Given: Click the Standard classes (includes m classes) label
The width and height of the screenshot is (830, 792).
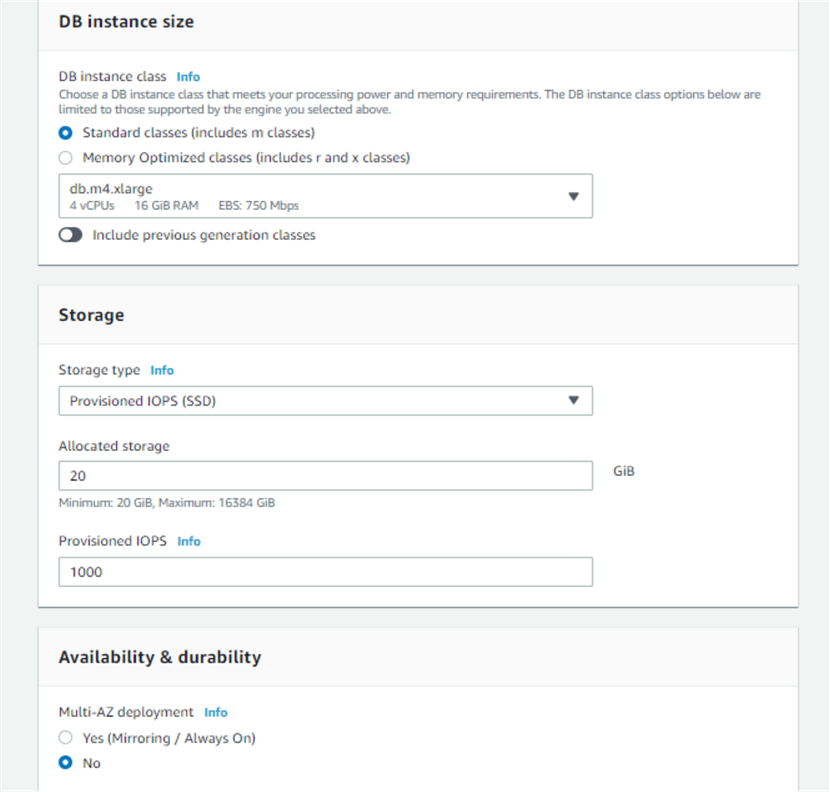Looking at the screenshot, I should (199, 133).
